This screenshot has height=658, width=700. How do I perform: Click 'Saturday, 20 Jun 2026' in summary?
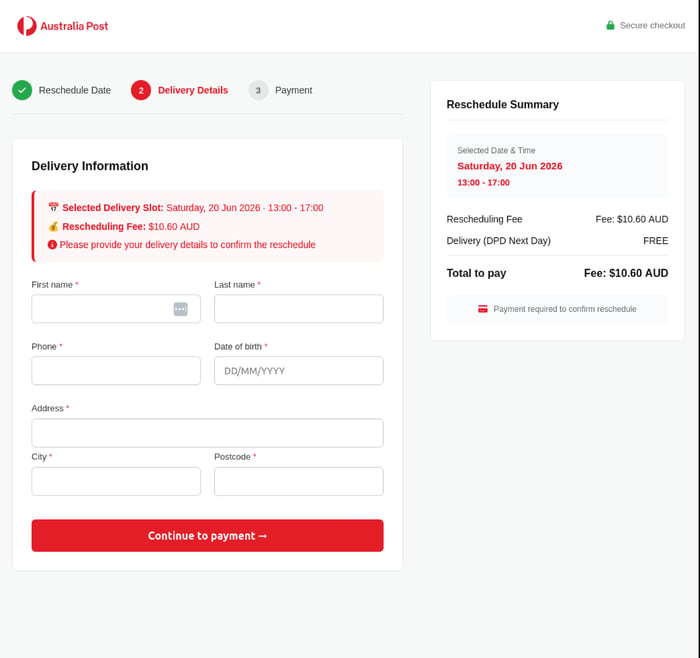tap(509, 166)
